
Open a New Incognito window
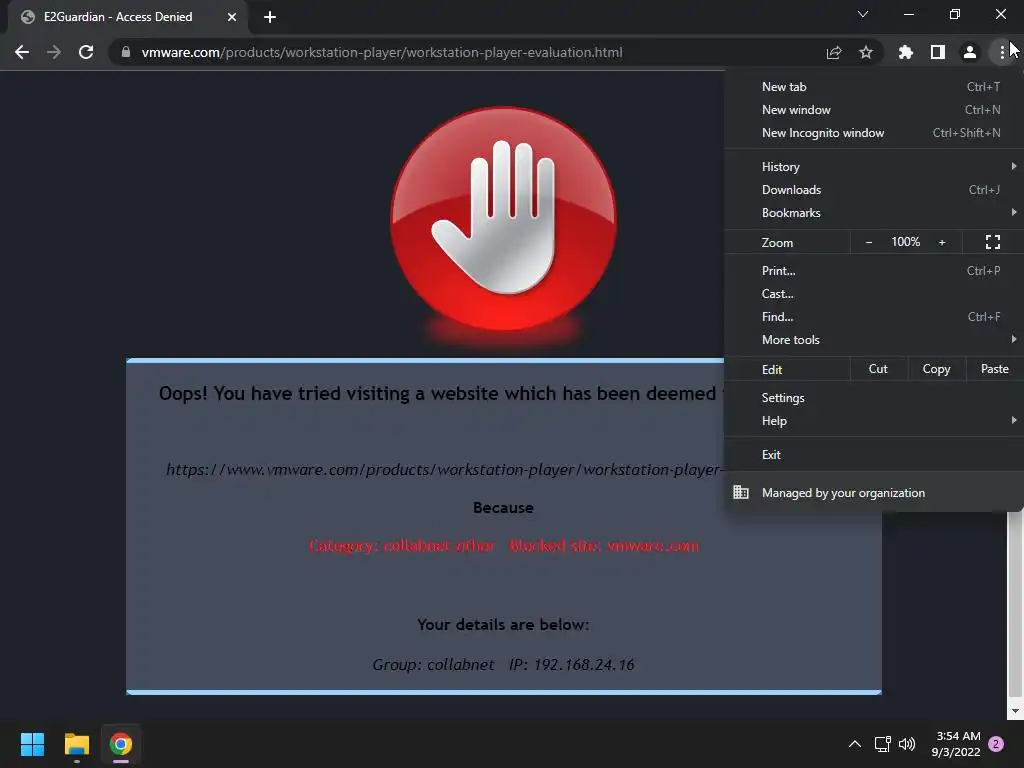[874, 133]
